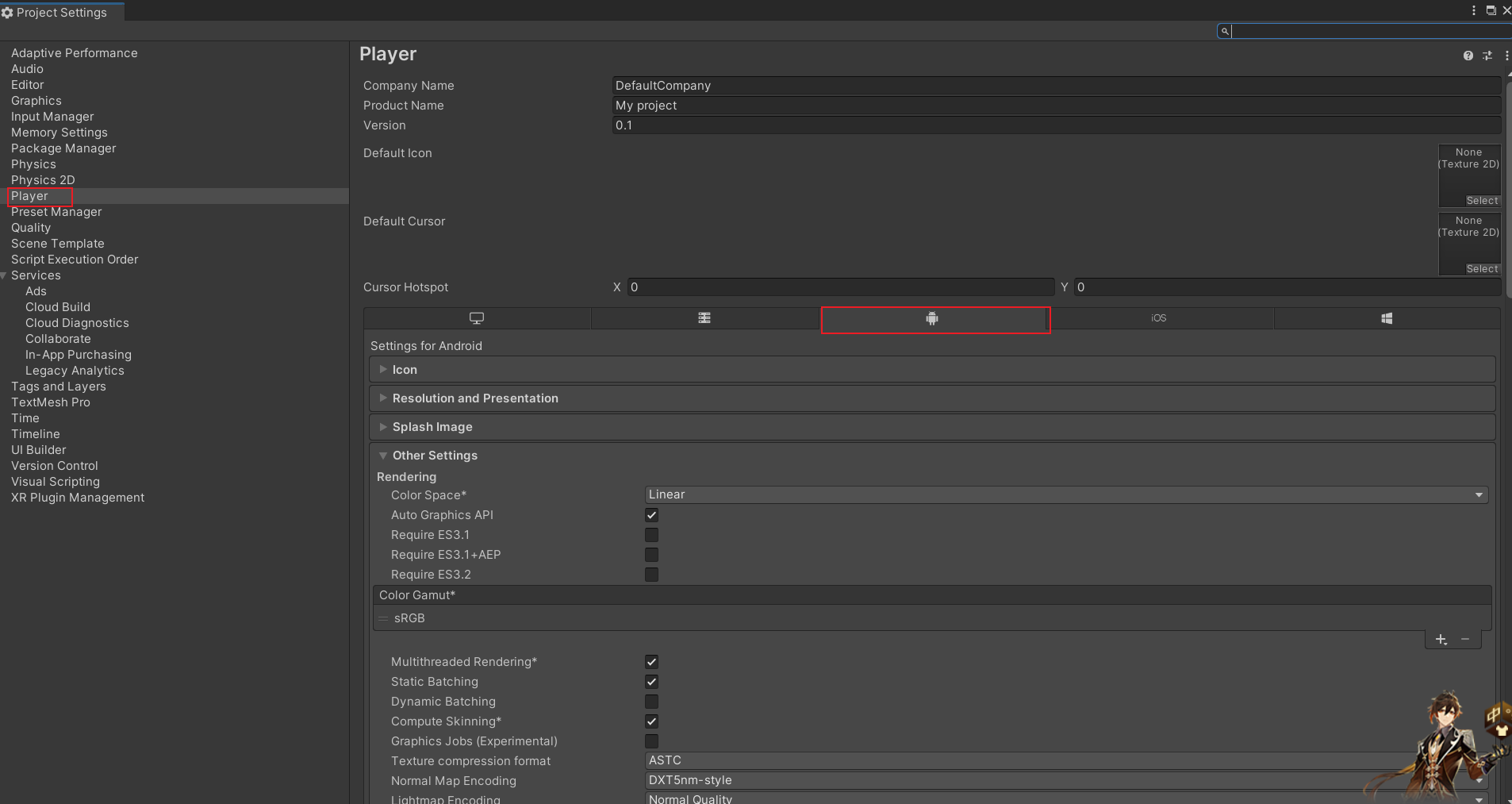Click Select under Default Cursor
The image size is (1512, 804).
[x=1482, y=269]
